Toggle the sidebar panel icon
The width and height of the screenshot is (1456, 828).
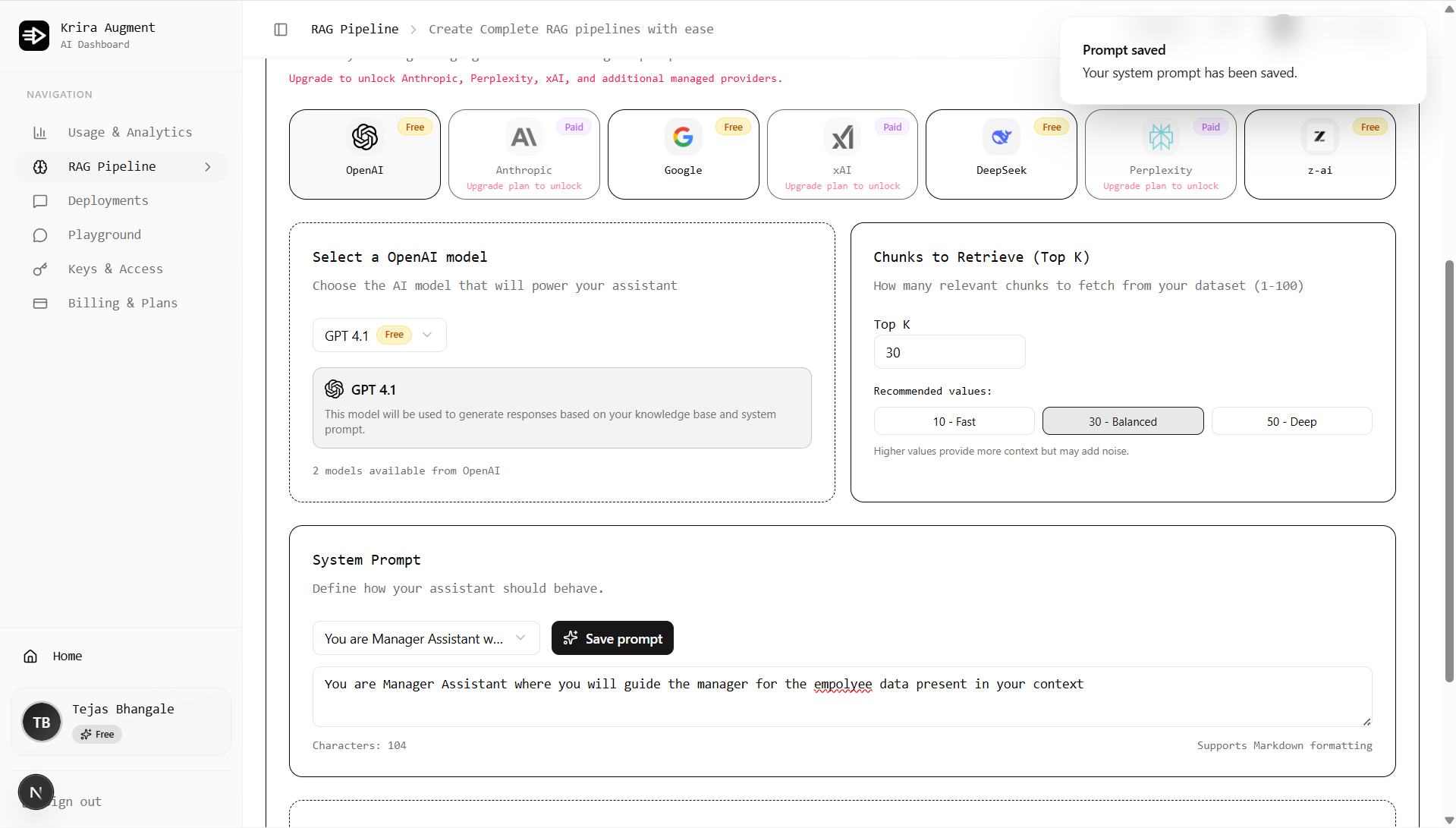(x=281, y=30)
